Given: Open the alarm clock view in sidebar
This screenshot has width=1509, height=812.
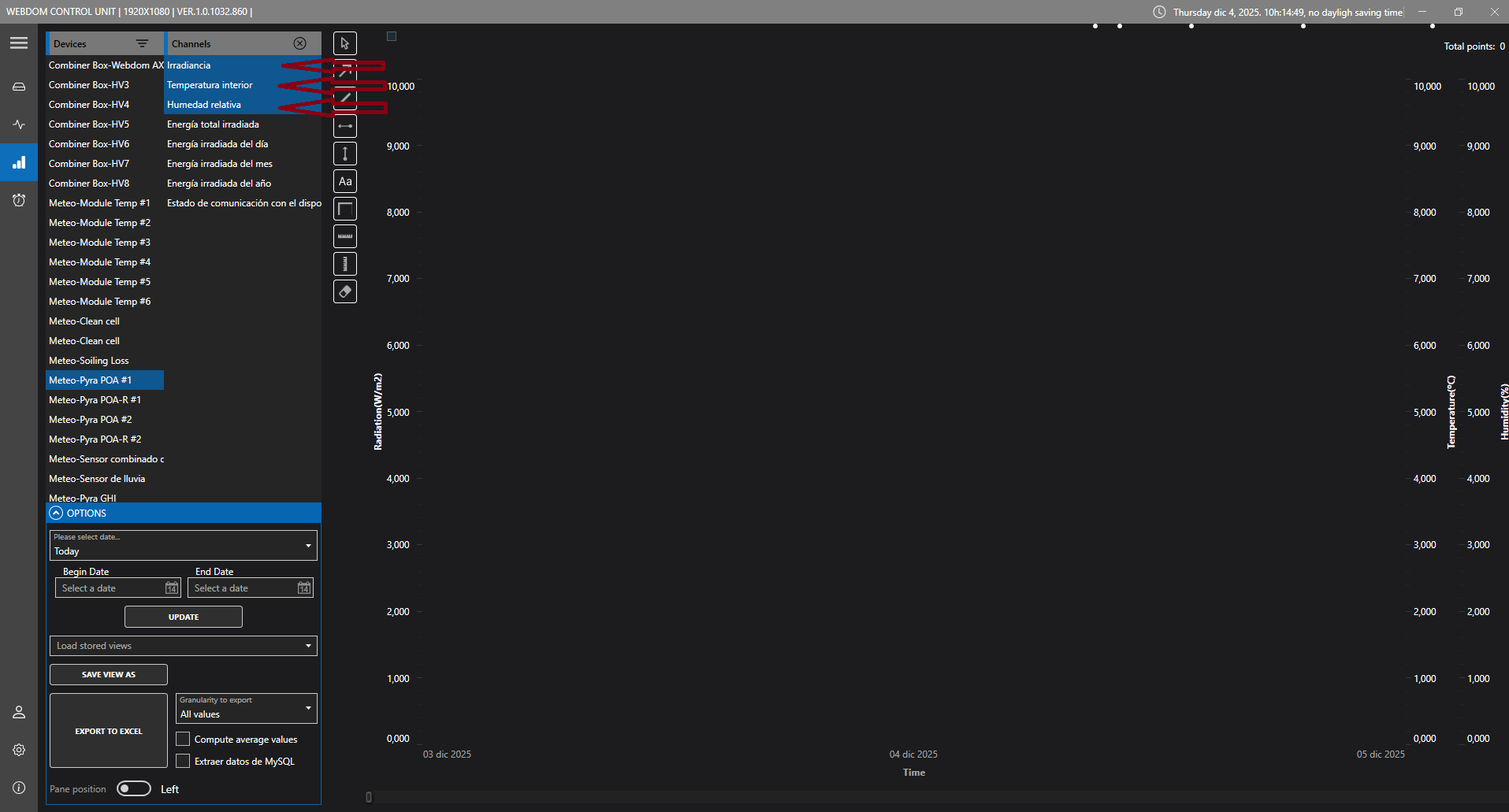Looking at the screenshot, I should point(19,200).
